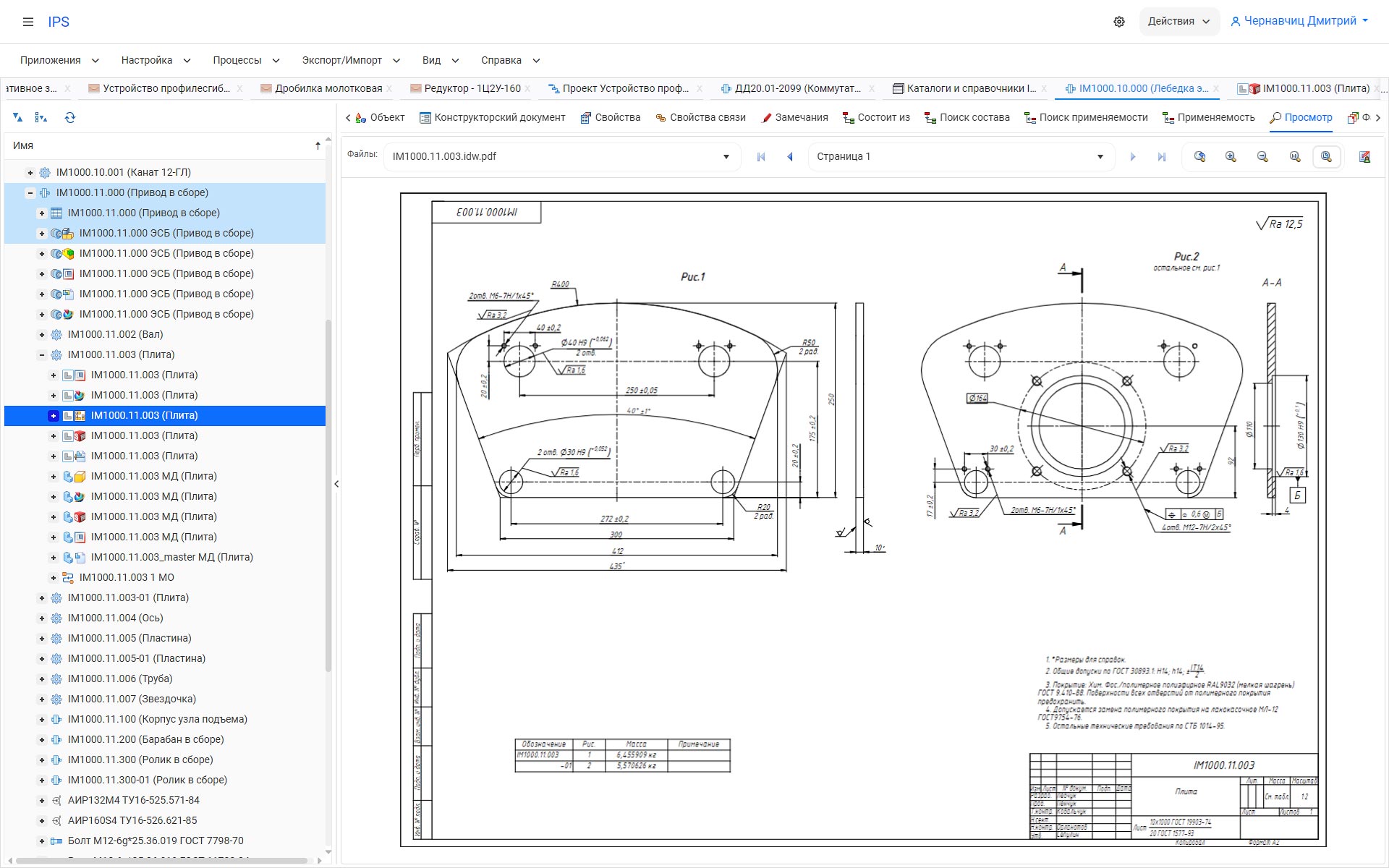The height and width of the screenshot is (868, 1389).
Task: Click the Действия button
Action: 1178,22
